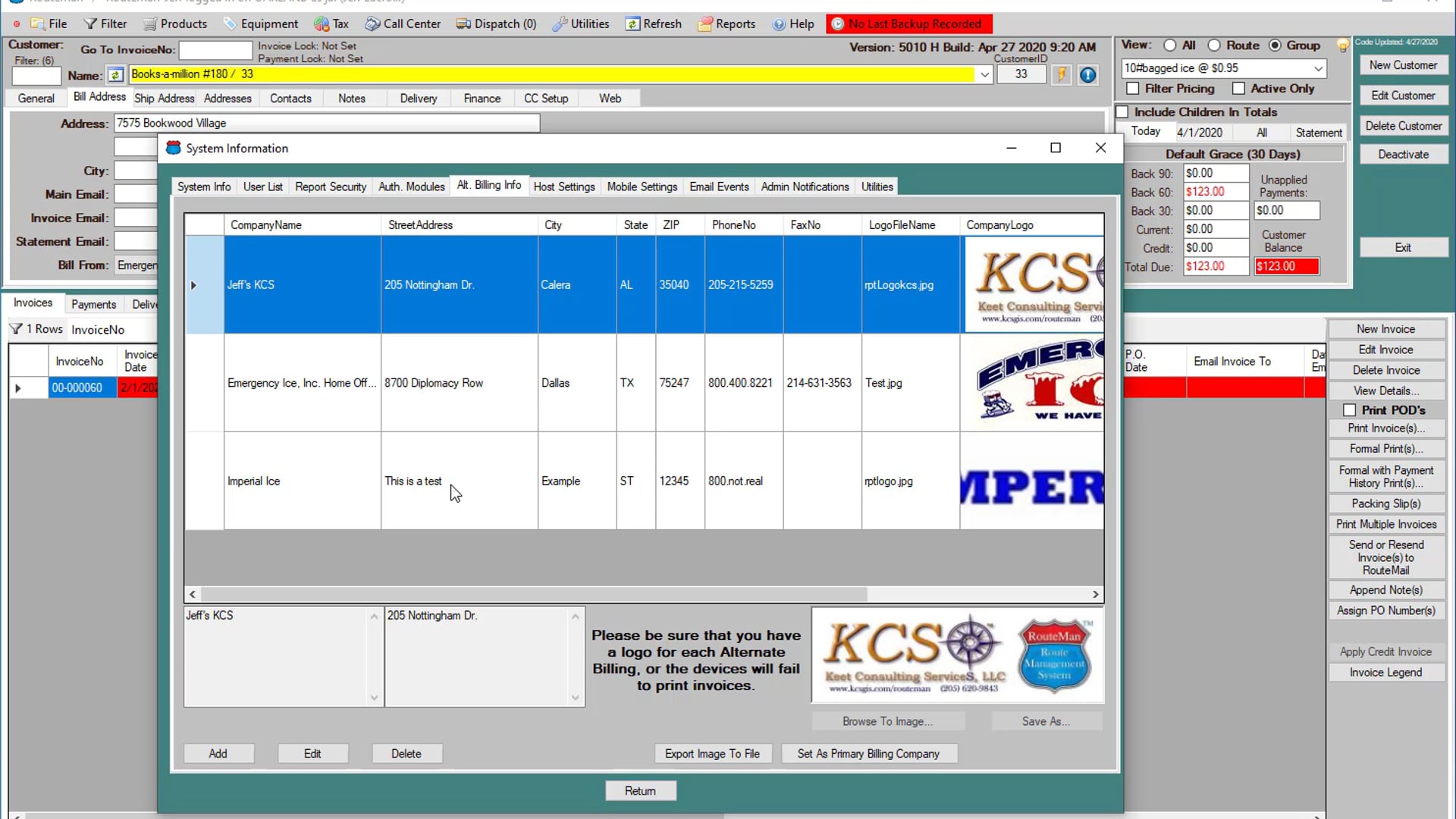This screenshot has width=1456, height=819.
Task: Select the Group view radio button
Action: [x=1276, y=45]
